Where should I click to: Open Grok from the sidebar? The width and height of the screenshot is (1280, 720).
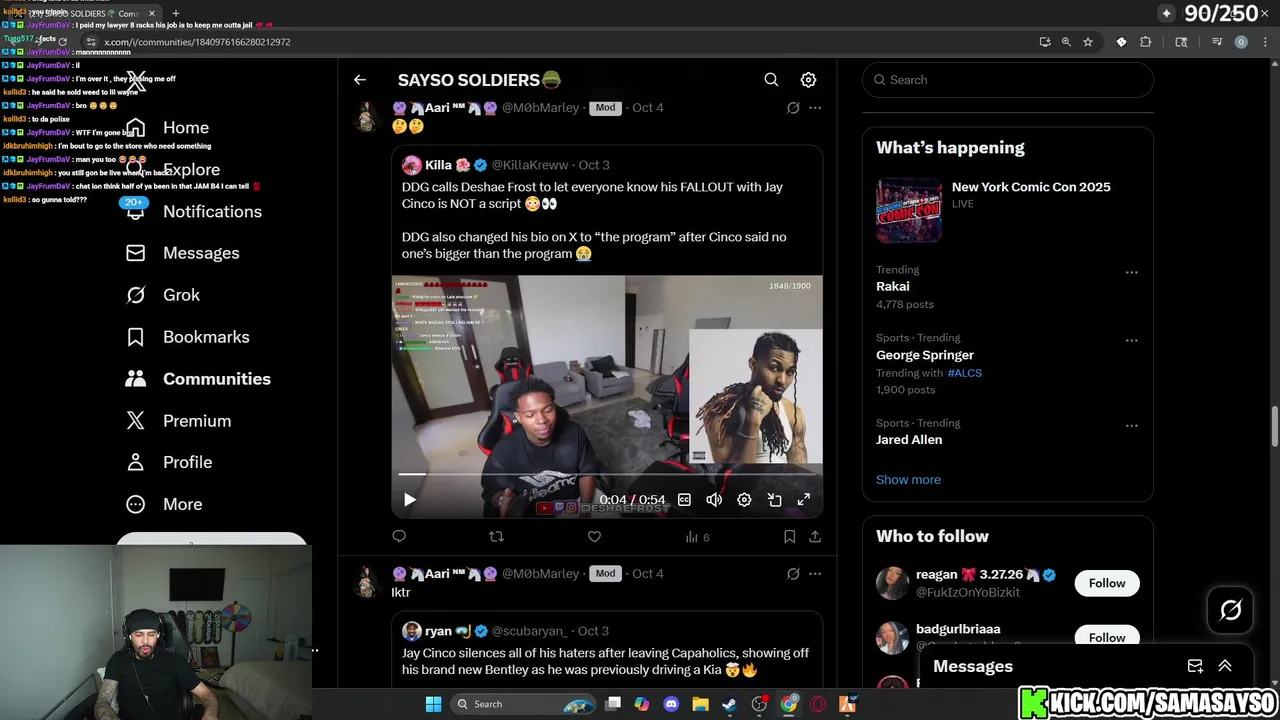point(162,295)
